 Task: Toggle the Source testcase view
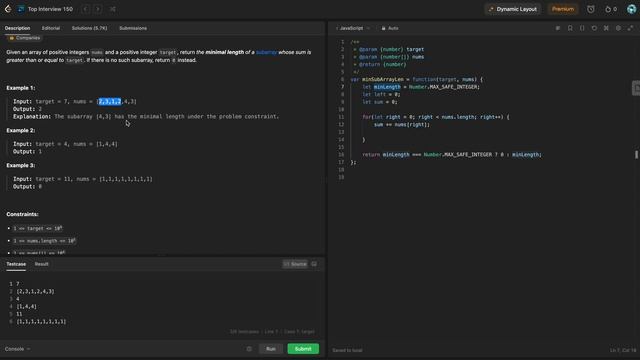click(295, 264)
